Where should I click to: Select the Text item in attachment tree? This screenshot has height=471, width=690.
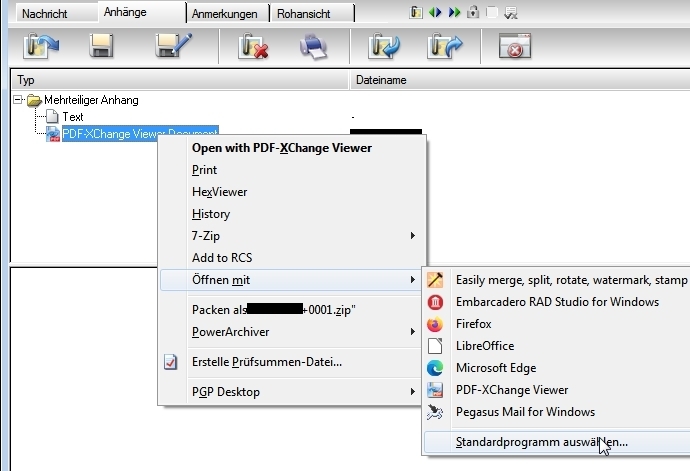click(x=72, y=117)
